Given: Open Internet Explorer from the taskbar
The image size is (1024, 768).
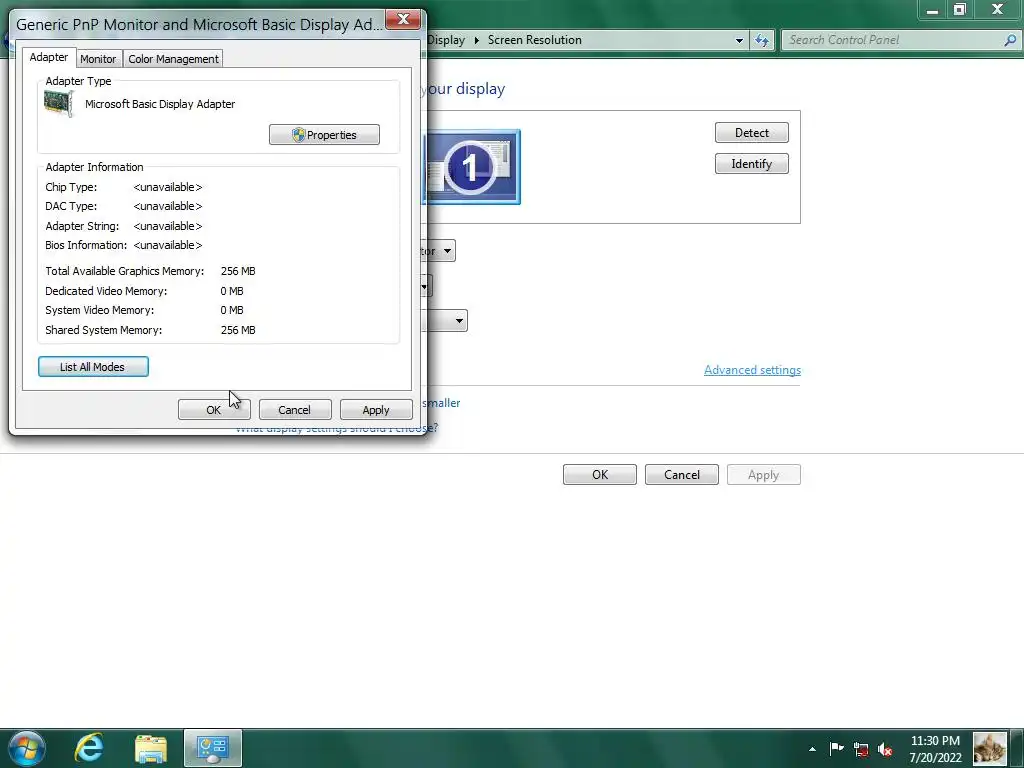Looking at the screenshot, I should point(89,748).
